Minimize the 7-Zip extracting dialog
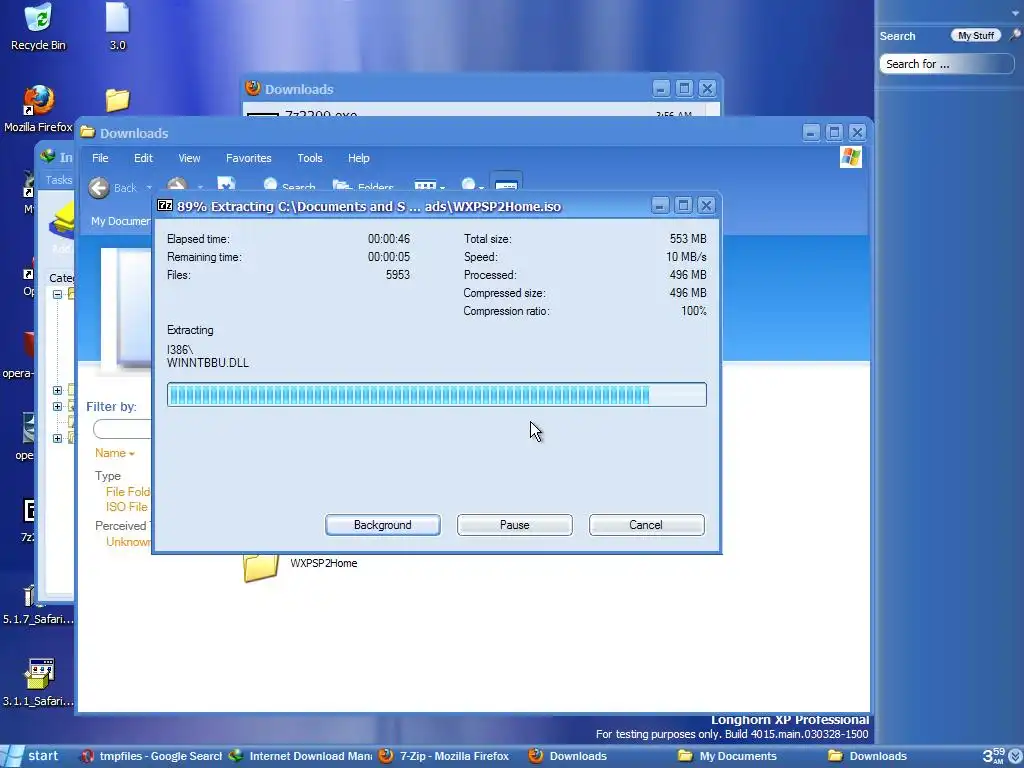 coord(660,206)
